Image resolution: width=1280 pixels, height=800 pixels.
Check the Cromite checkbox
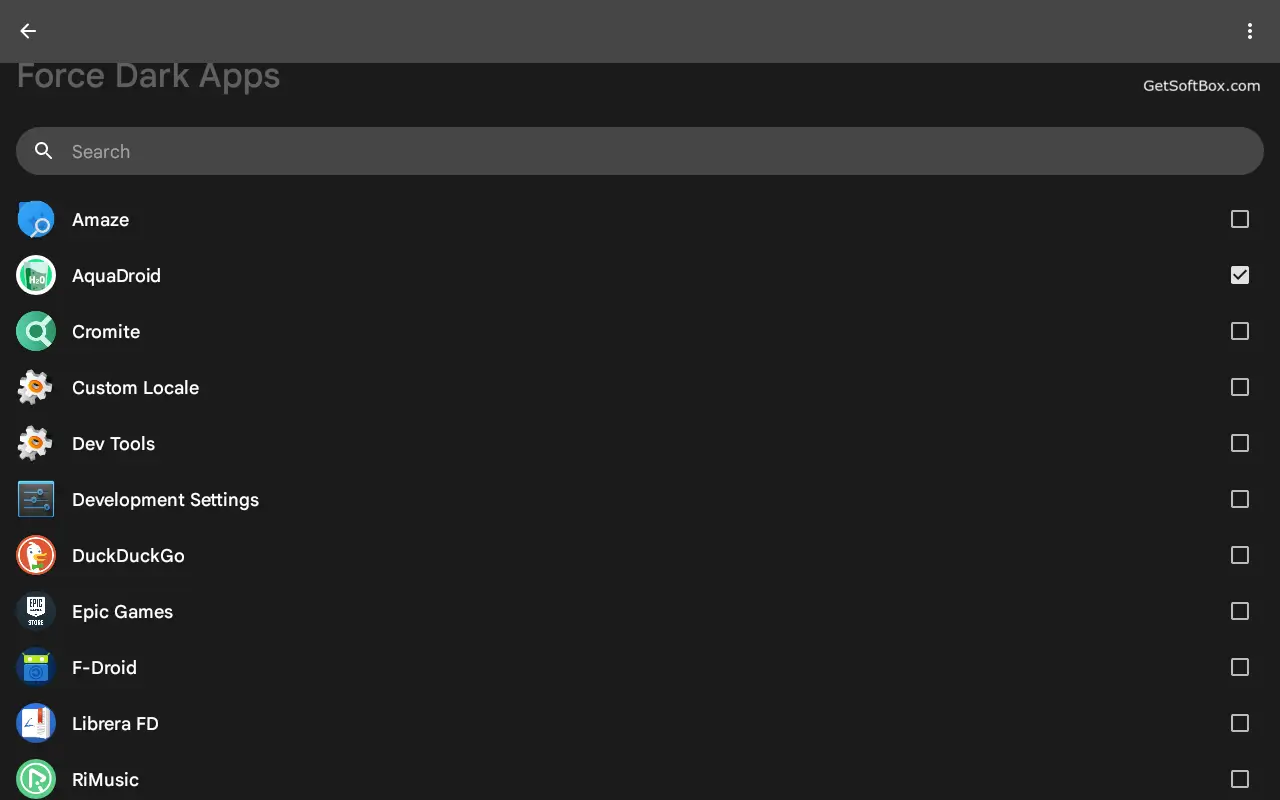1240,331
